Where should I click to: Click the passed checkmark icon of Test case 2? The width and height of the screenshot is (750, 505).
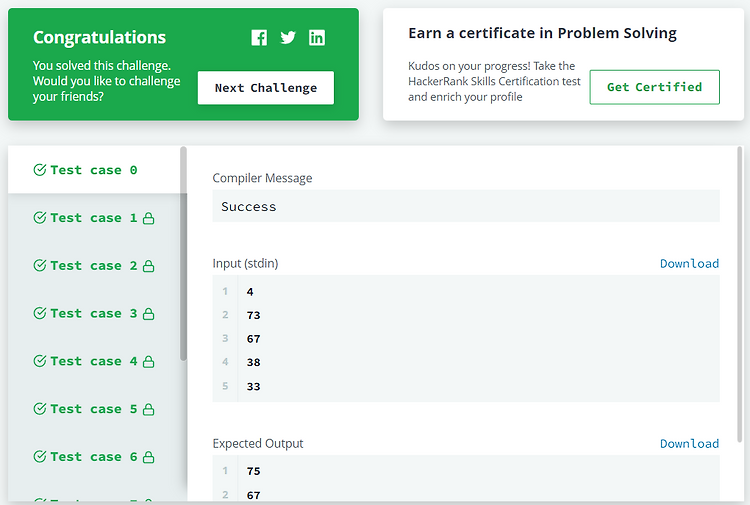40,265
